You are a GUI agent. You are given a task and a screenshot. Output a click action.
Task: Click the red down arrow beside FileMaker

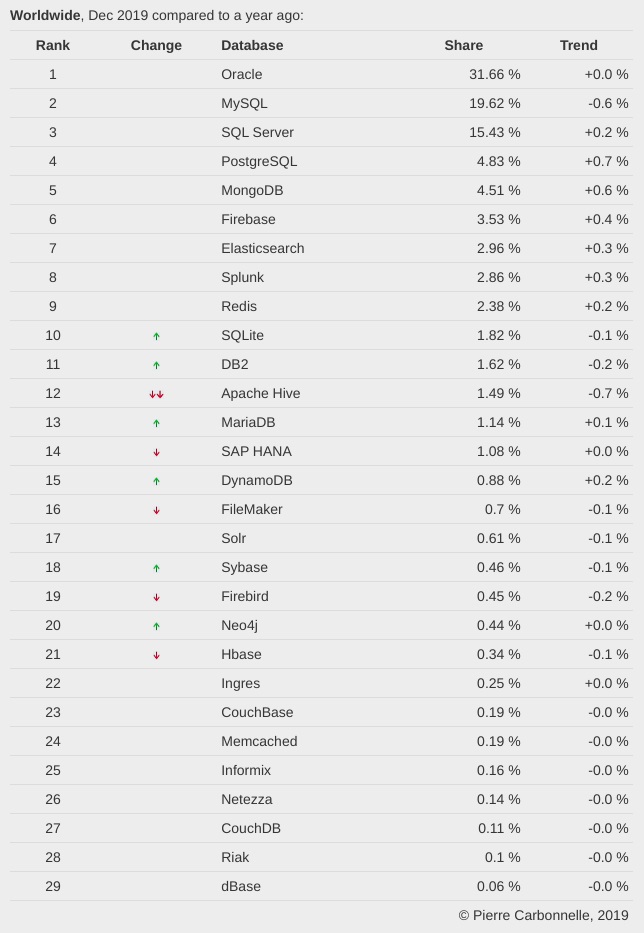156,510
